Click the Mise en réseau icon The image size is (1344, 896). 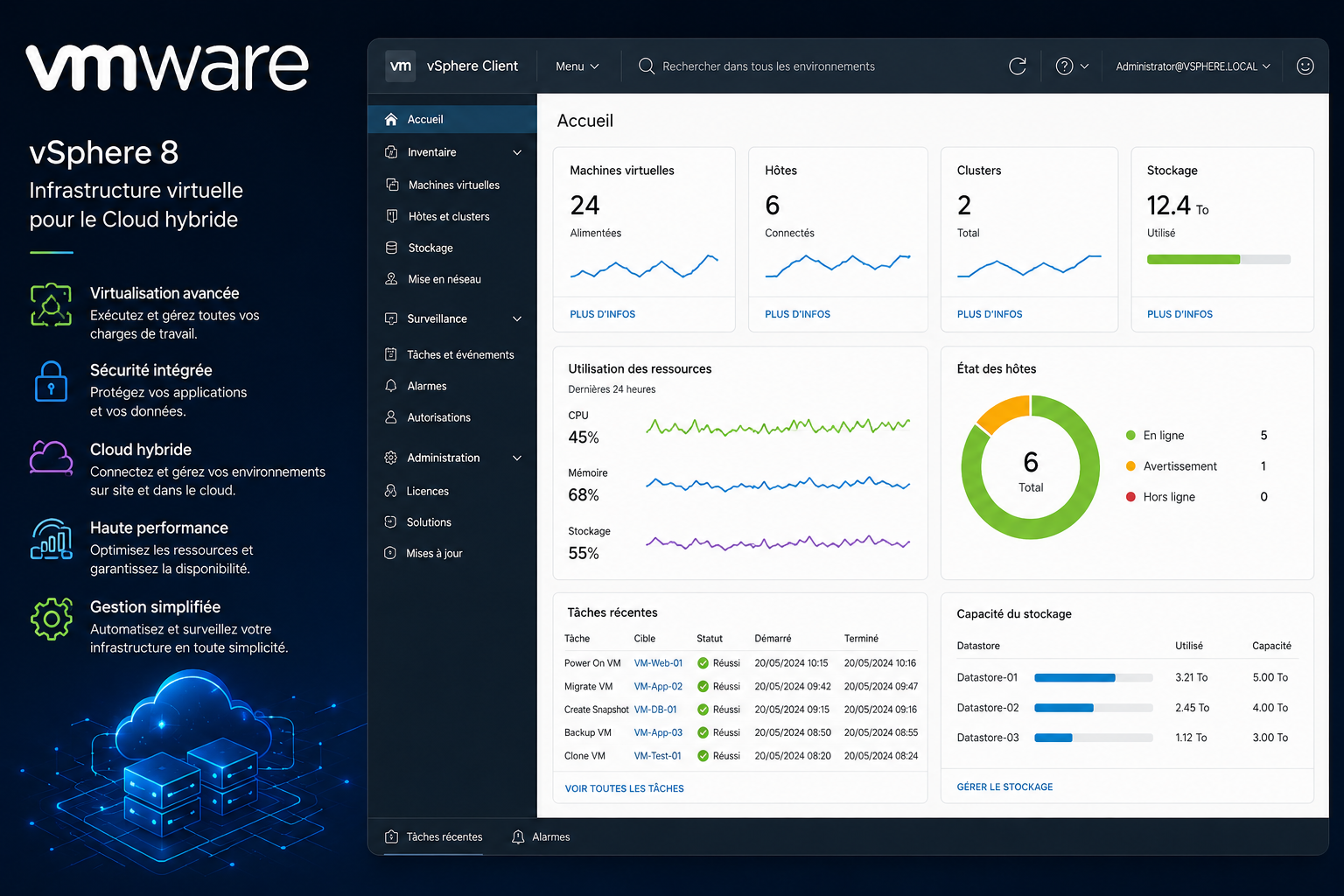(392, 279)
